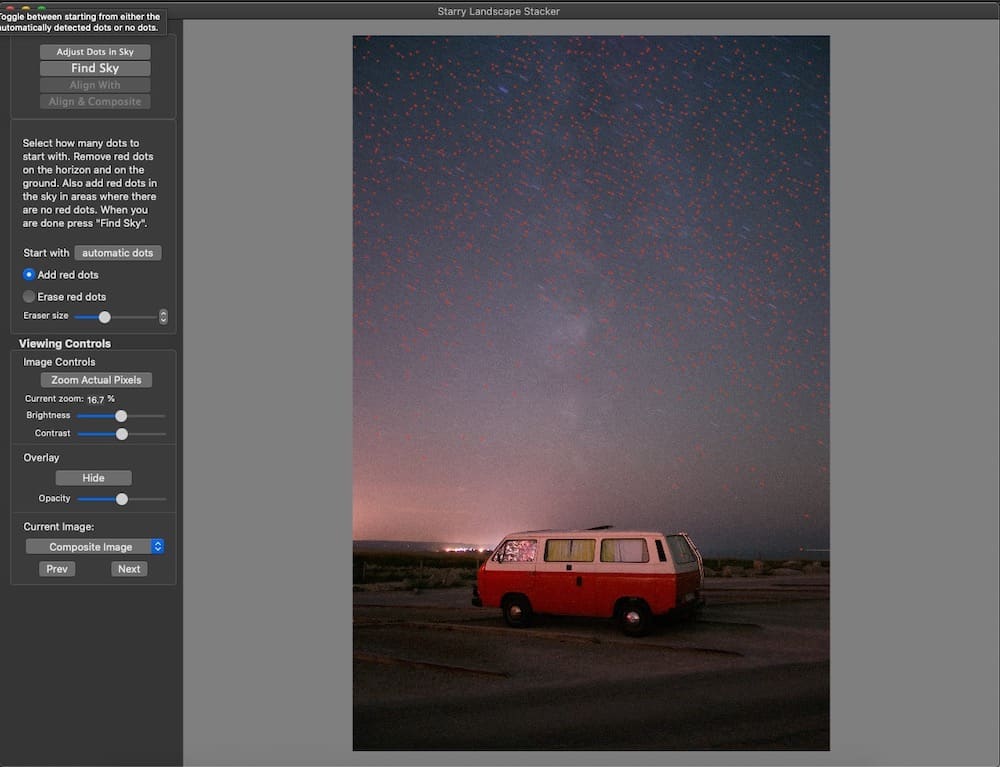Open the Composite Image dropdown

(94, 546)
